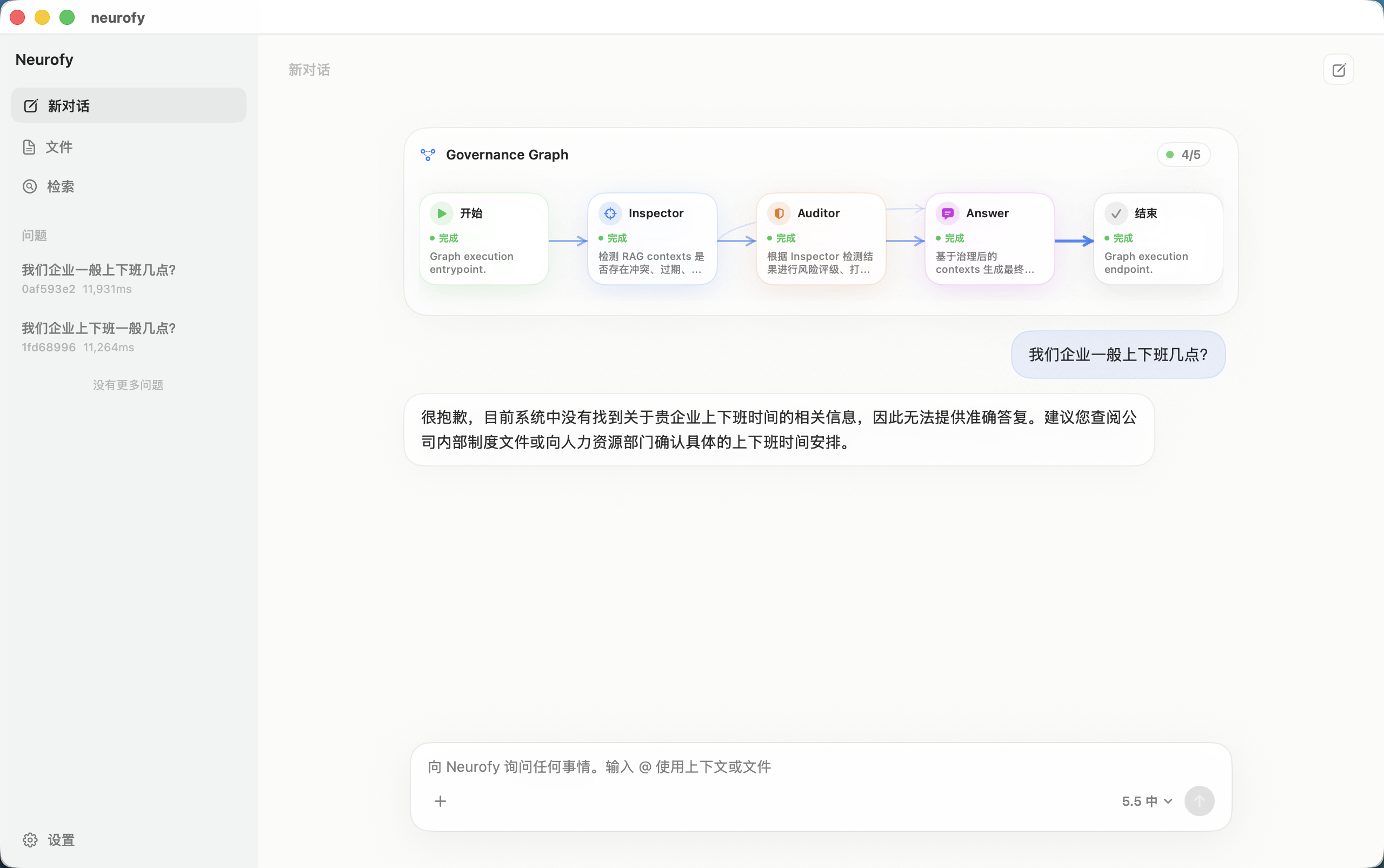Click the Governance Graph icon
Viewport: 1384px width, 868px height.
[x=428, y=155]
